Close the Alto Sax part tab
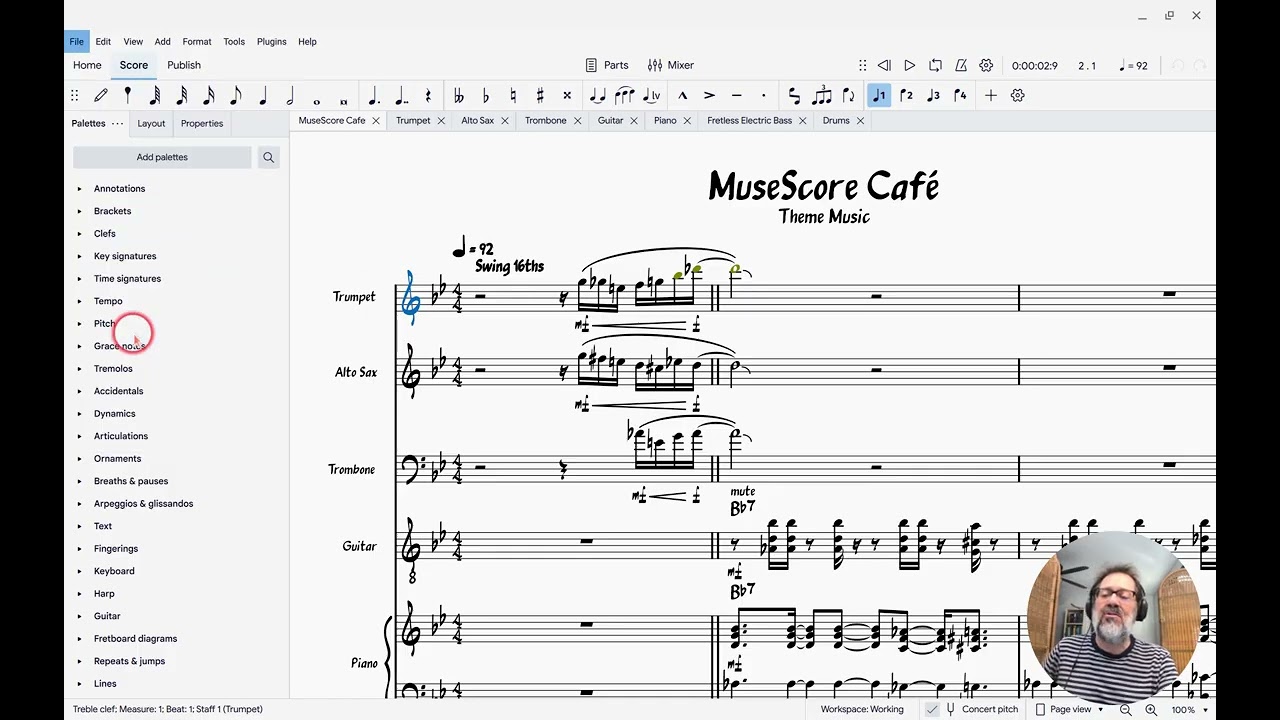 [505, 121]
